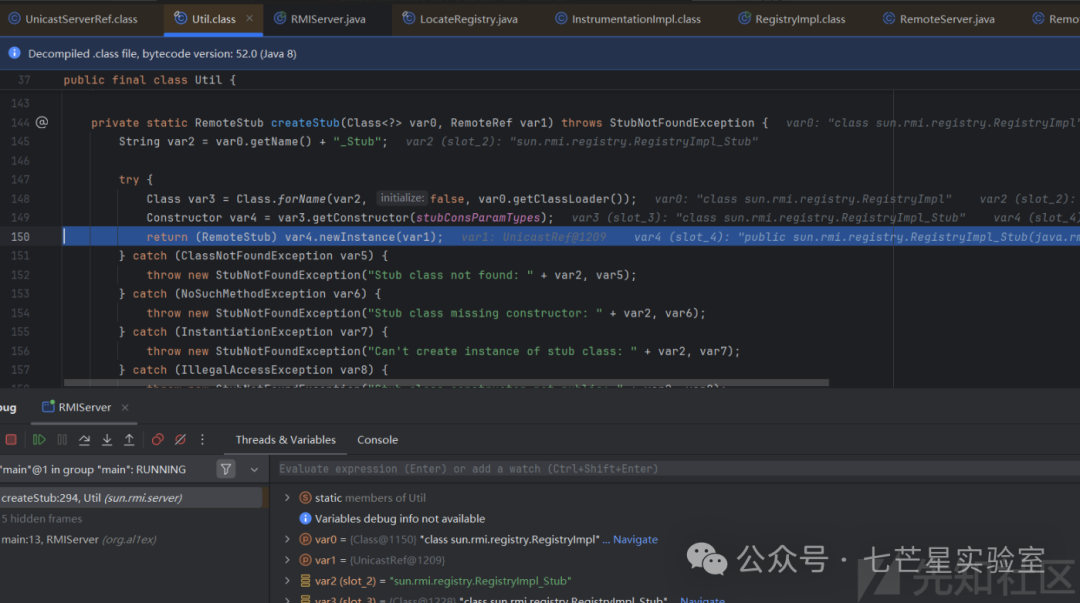1080x603 pixels.
Task: Stop the RMIServer debug session
Action: (x=11, y=440)
